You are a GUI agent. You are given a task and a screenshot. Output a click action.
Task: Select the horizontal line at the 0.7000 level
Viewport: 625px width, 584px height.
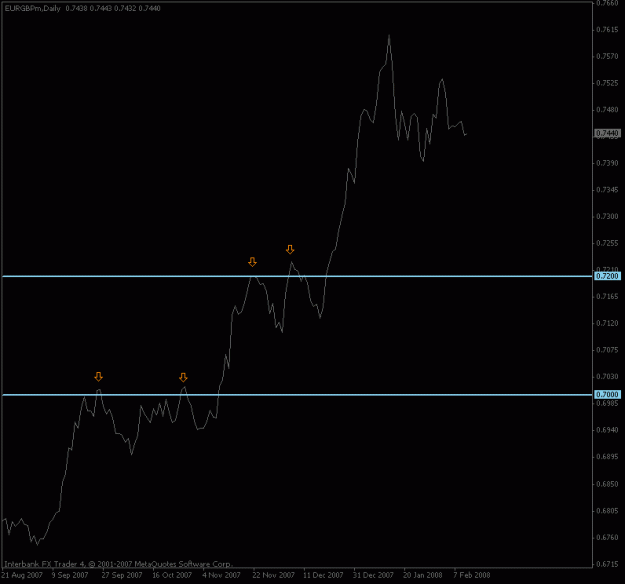pos(297,395)
